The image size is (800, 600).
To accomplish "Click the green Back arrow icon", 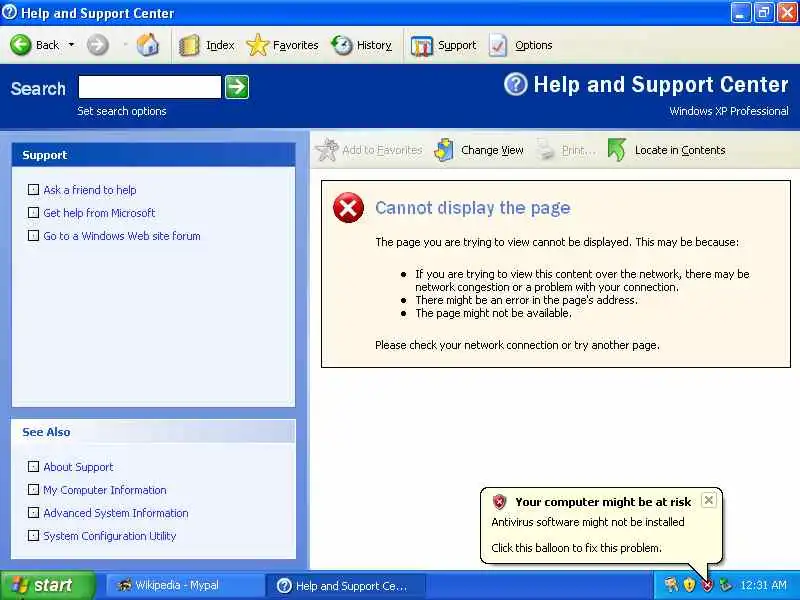I will (x=21, y=45).
